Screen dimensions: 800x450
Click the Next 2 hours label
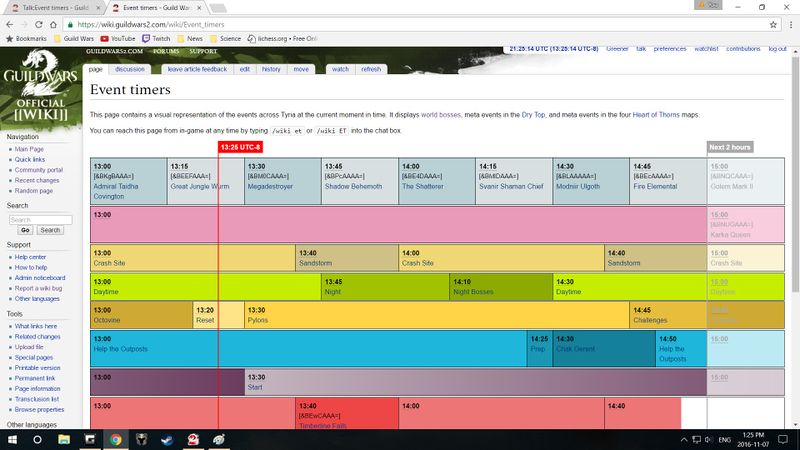730,147
